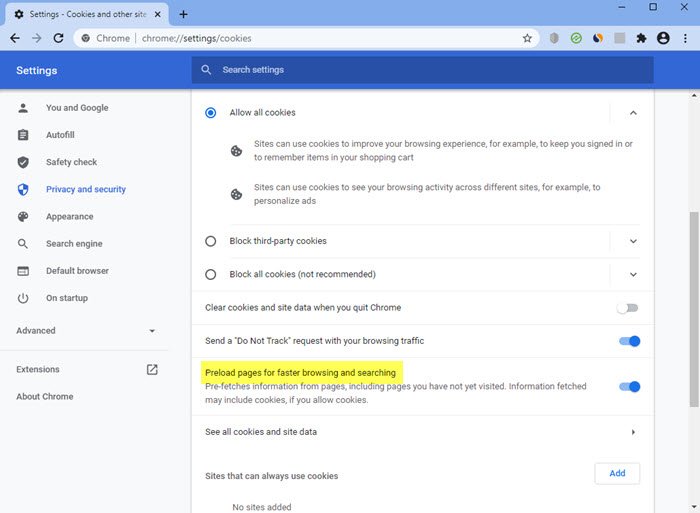This screenshot has height=513, width=700.
Task: Expand the Advanced section in sidebar
Action: (x=85, y=331)
